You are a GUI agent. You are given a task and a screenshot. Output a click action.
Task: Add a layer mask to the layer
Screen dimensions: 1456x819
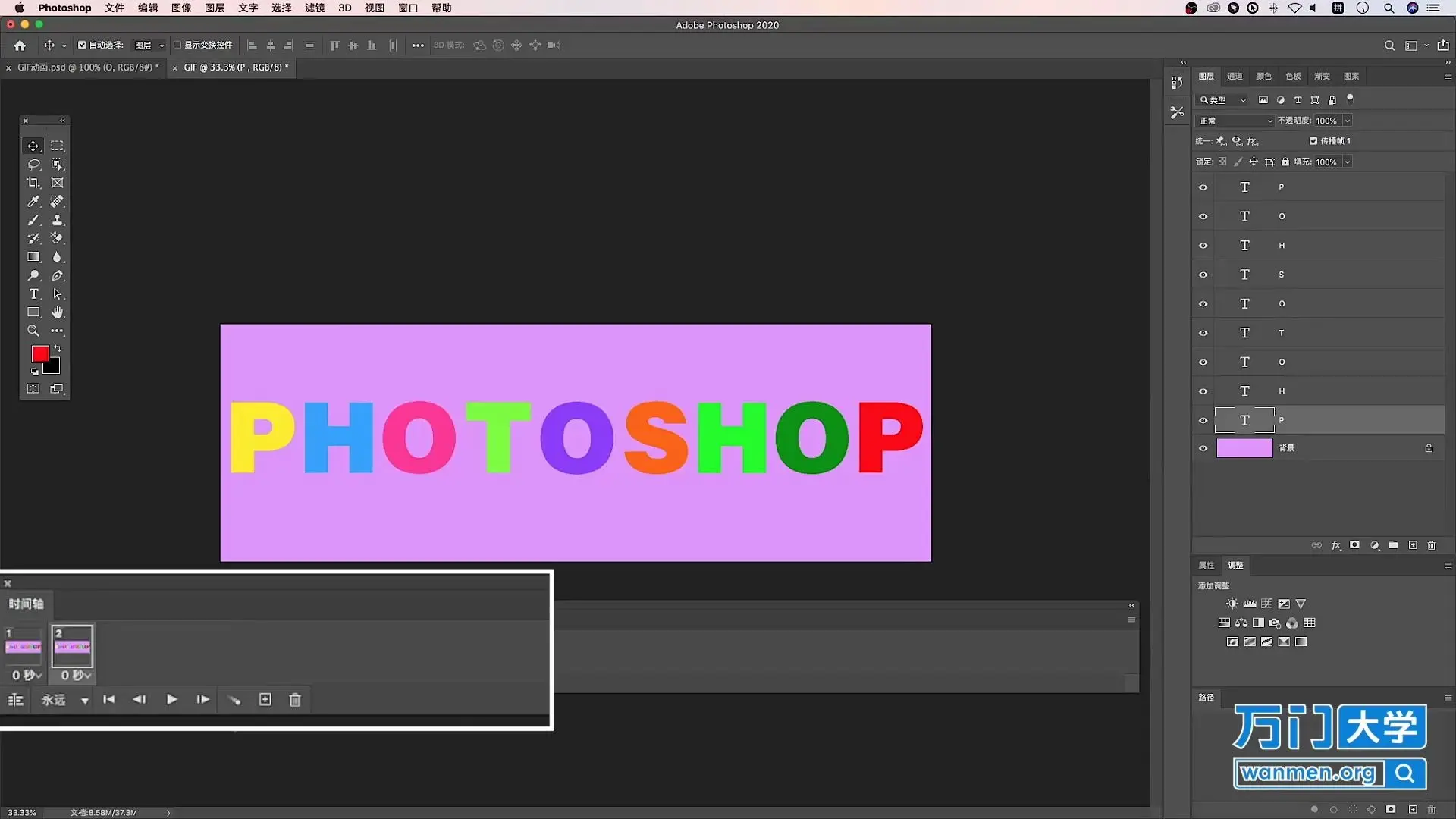1354,545
